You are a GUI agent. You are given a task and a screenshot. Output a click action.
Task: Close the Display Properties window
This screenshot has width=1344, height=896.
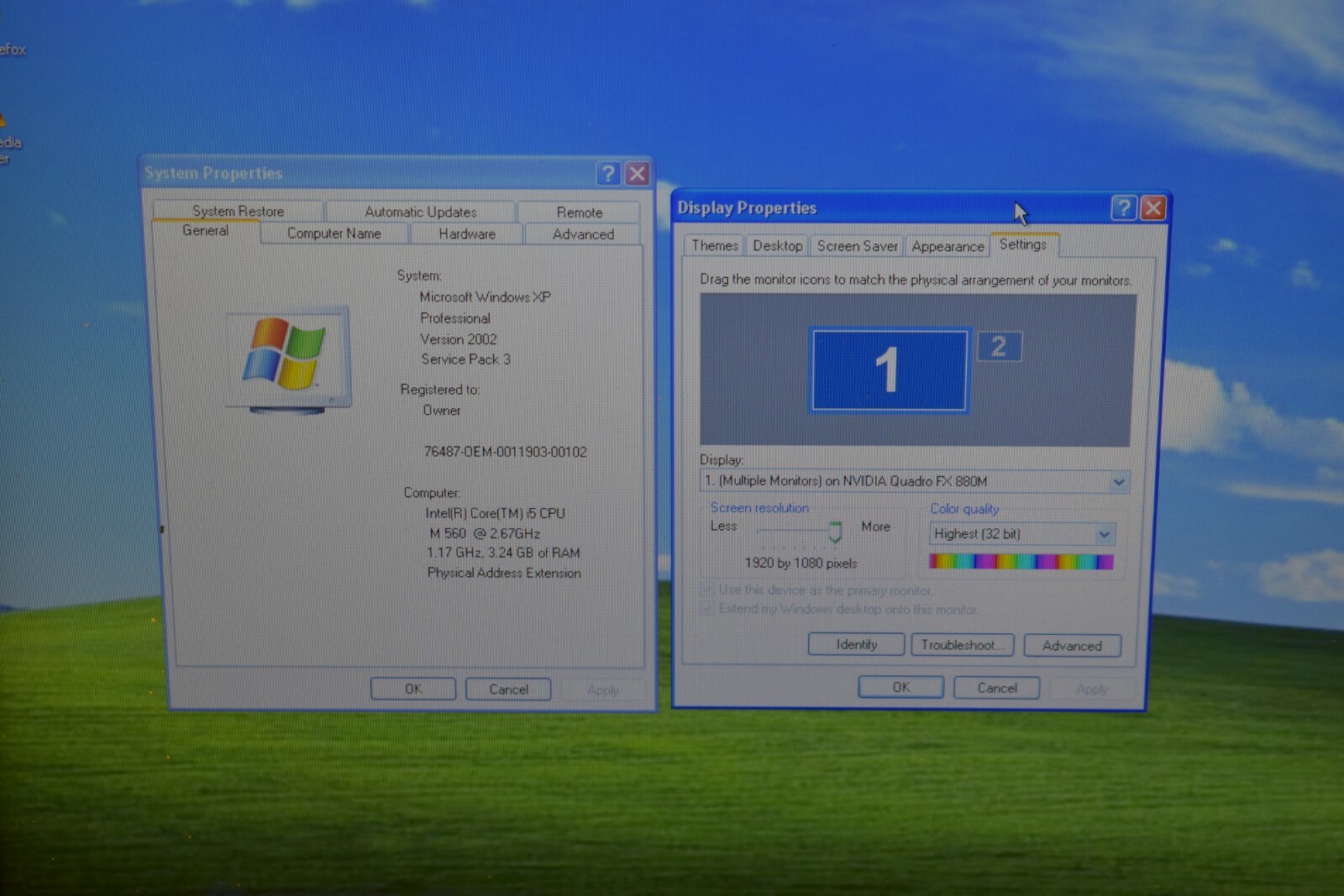pyautogui.click(x=1153, y=207)
